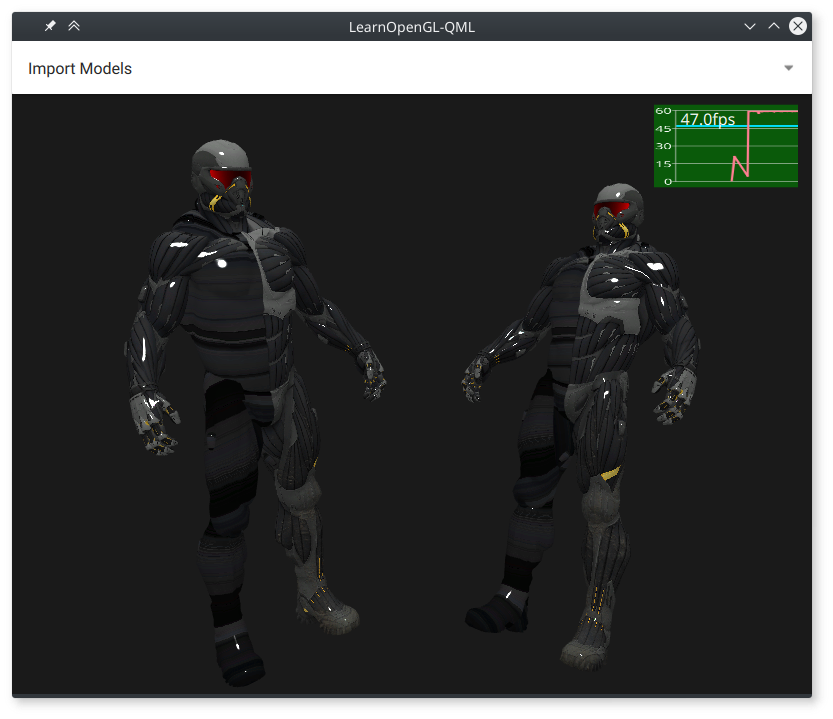Click the keep-above double chevron icon

pos(74,26)
